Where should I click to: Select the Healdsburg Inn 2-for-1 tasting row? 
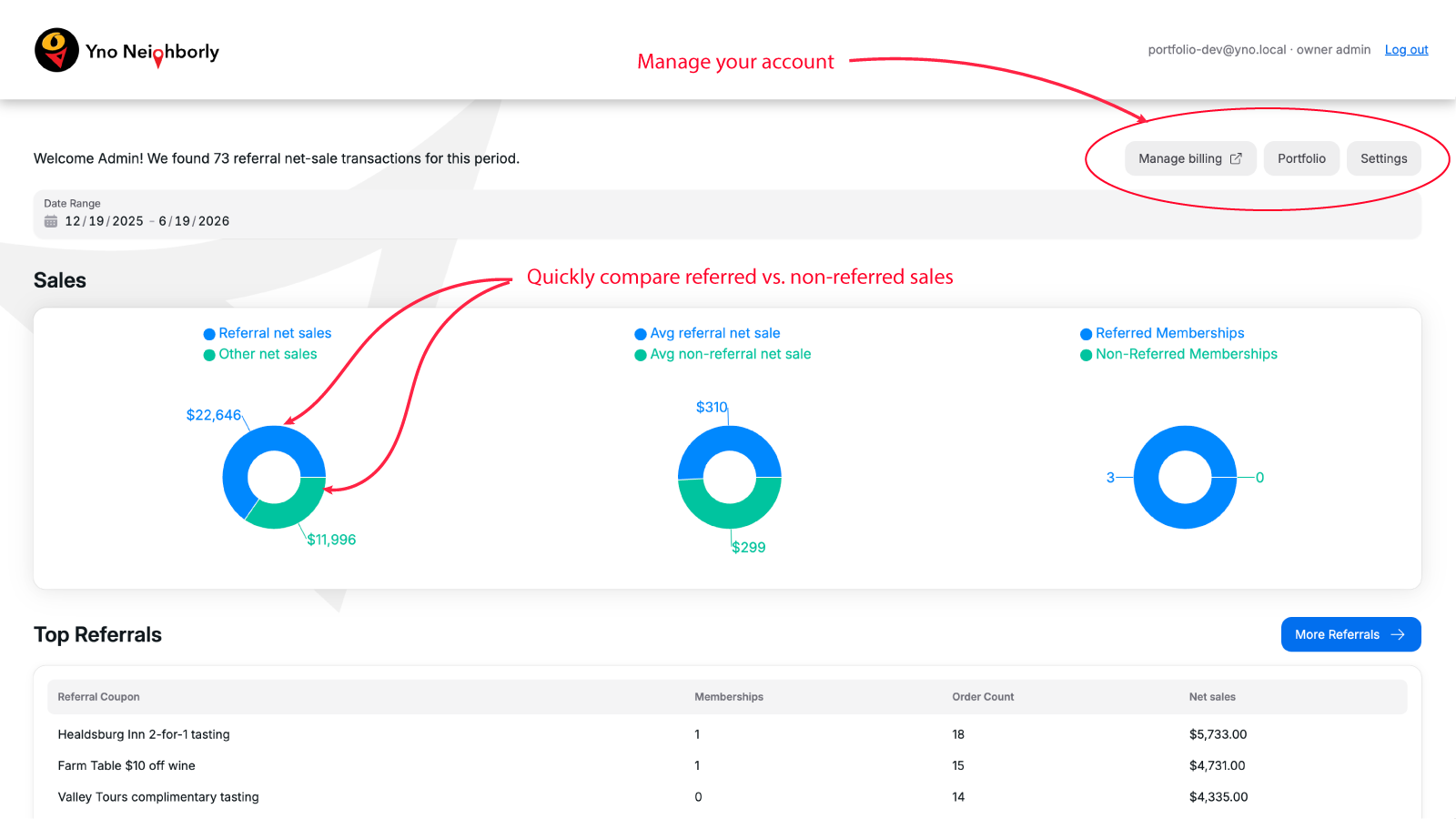727,734
